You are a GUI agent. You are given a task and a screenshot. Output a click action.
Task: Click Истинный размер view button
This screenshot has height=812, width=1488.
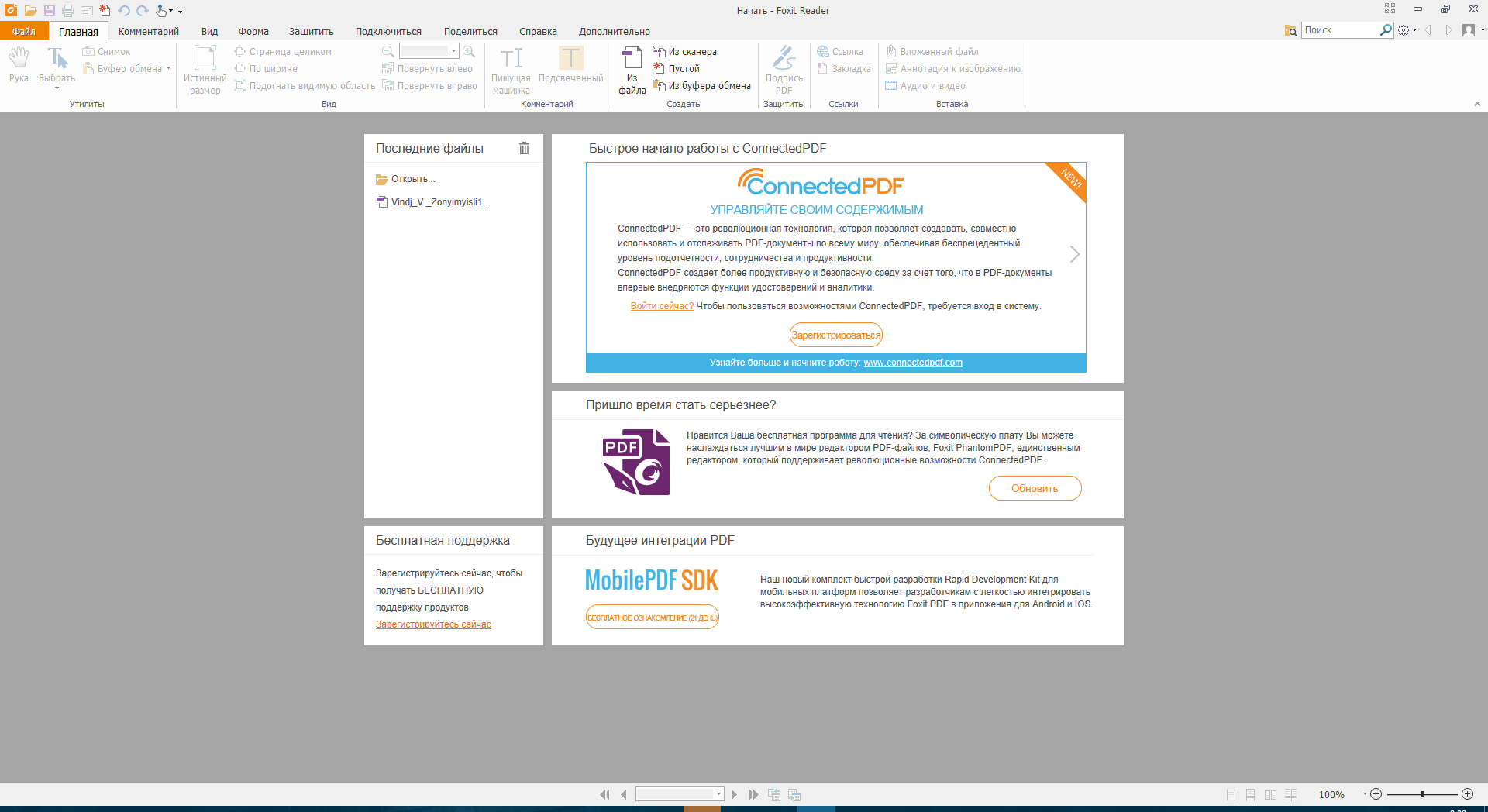[205, 71]
